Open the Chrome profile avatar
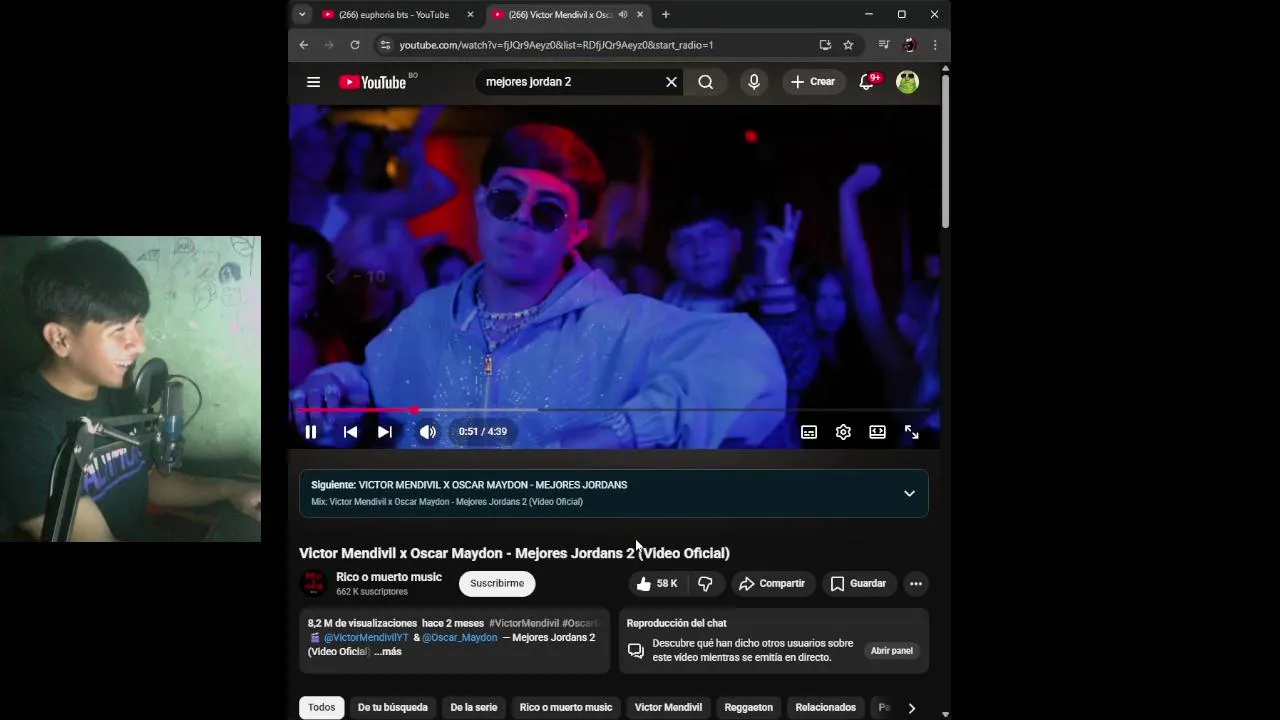This screenshot has width=1280, height=720. 909,45
